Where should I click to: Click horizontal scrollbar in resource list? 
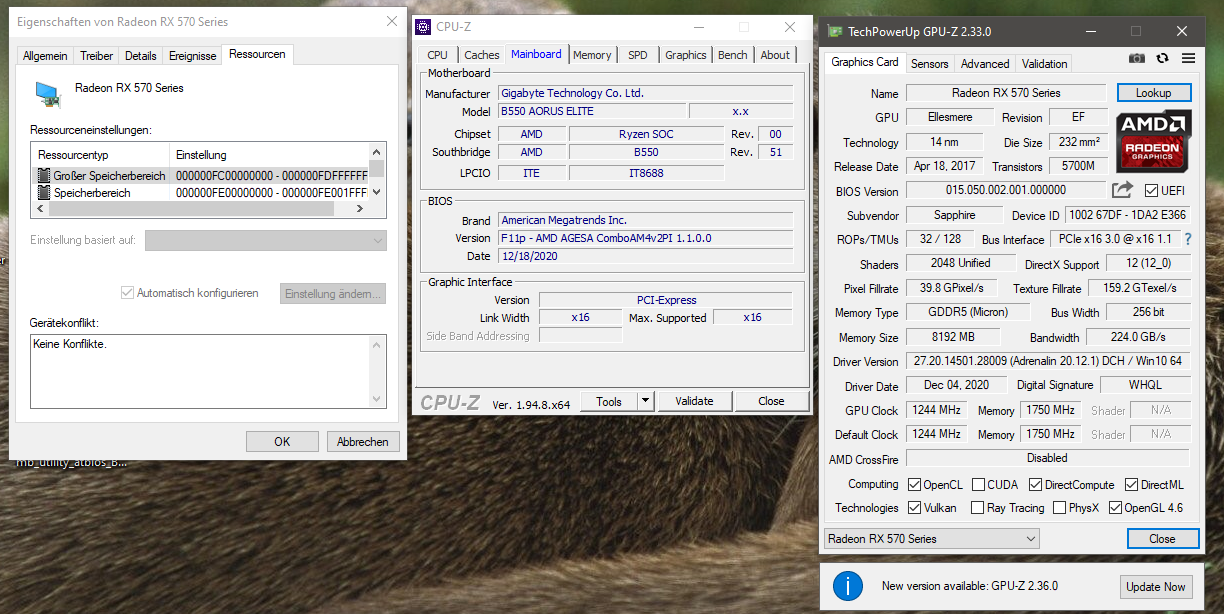pos(199,209)
